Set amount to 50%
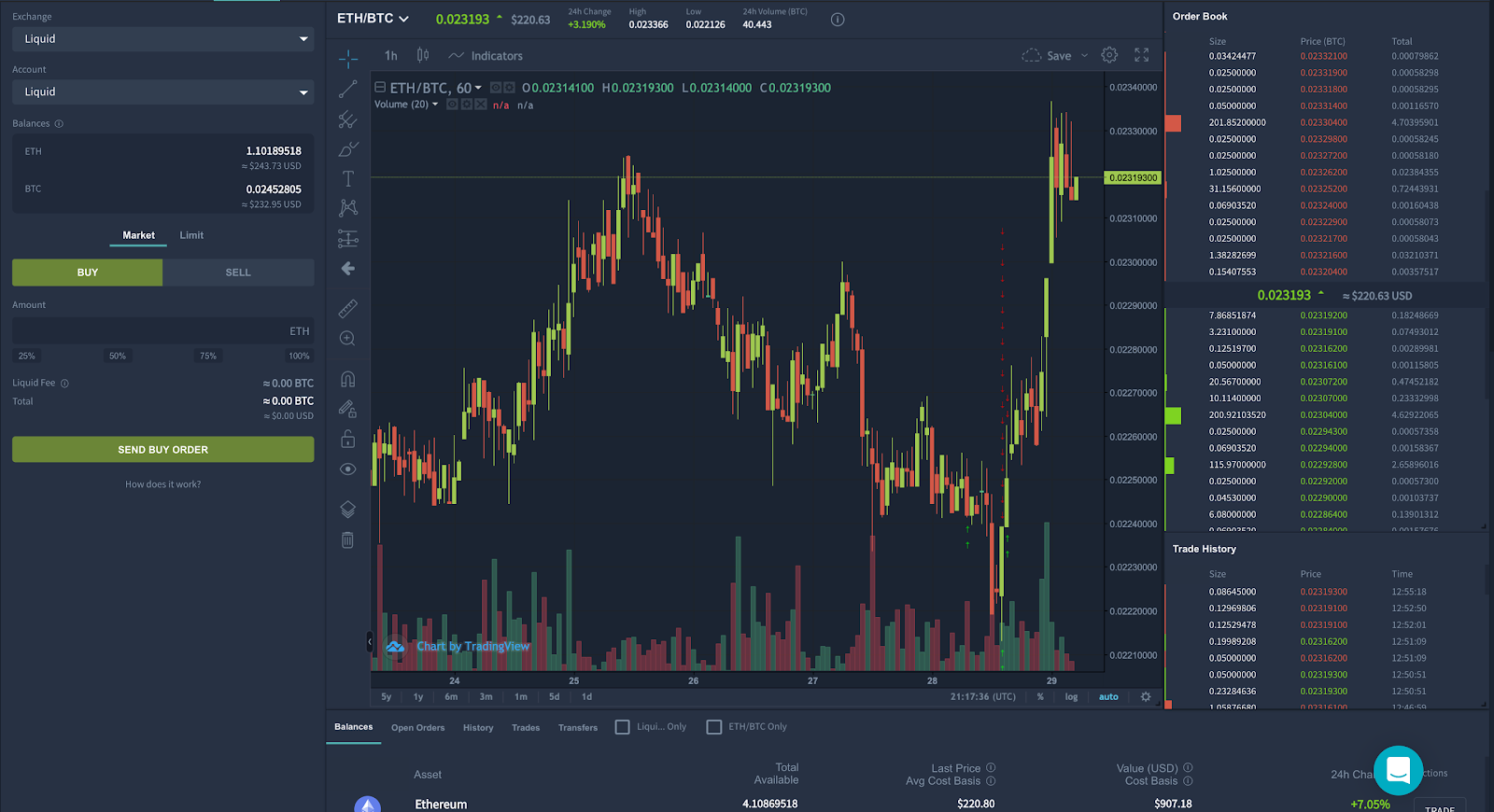The height and width of the screenshot is (812, 1494). point(118,356)
